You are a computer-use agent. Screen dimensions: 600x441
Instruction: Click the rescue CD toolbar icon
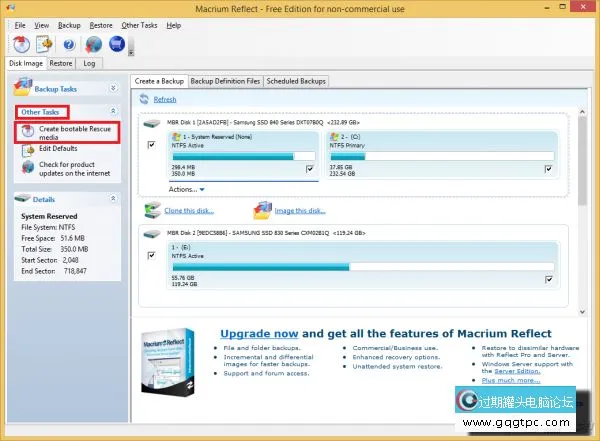coord(21,44)
